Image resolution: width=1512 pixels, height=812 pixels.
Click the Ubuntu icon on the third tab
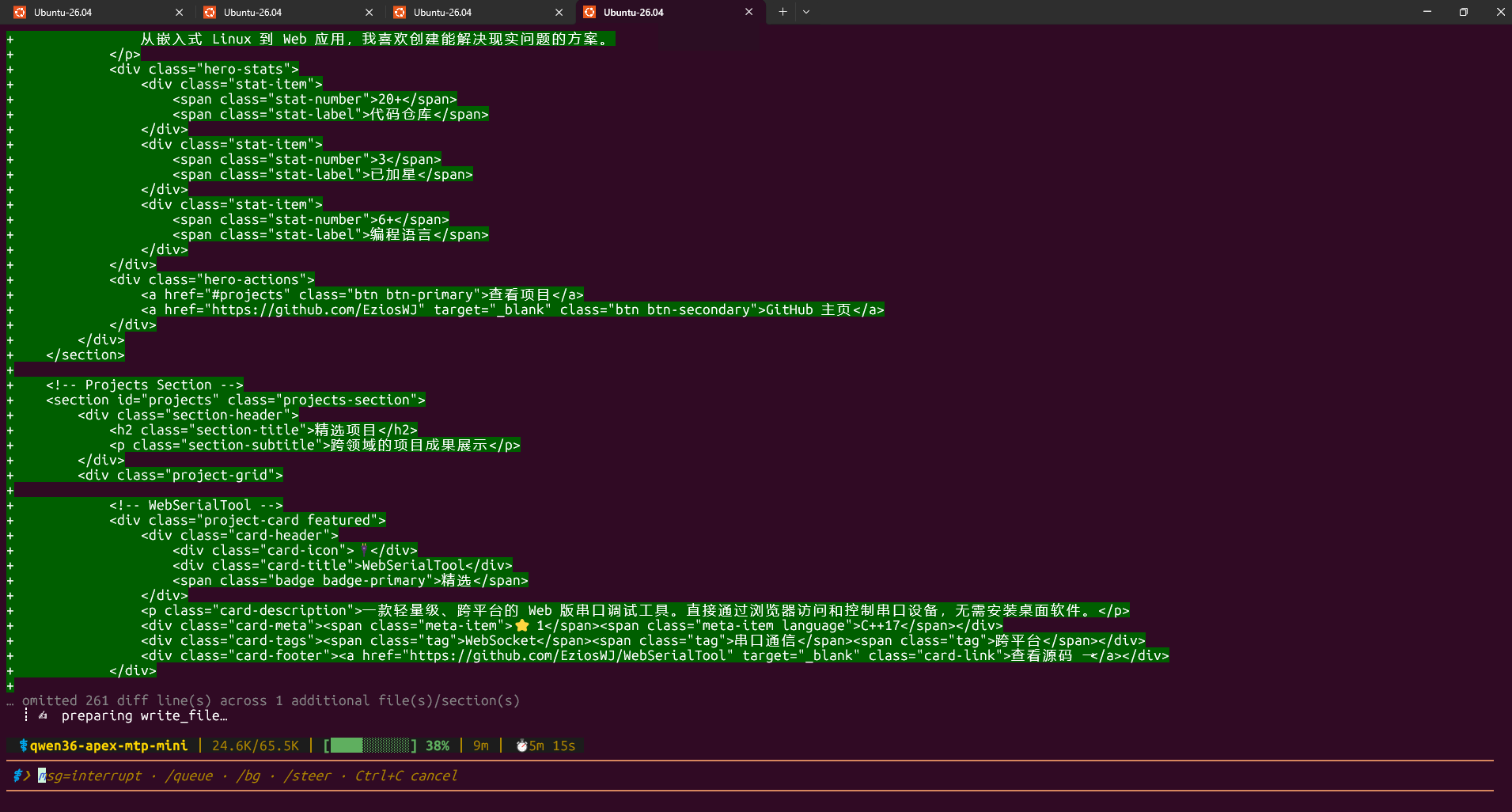[x=400, y=12]
